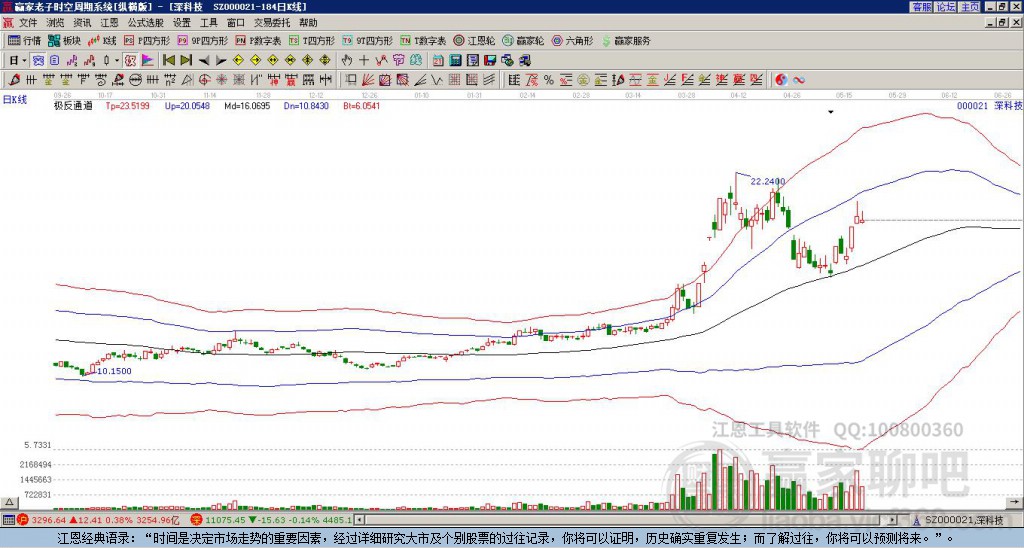1024x548 pixels.
Task: Click the 日K线 label
Action: 15,100
